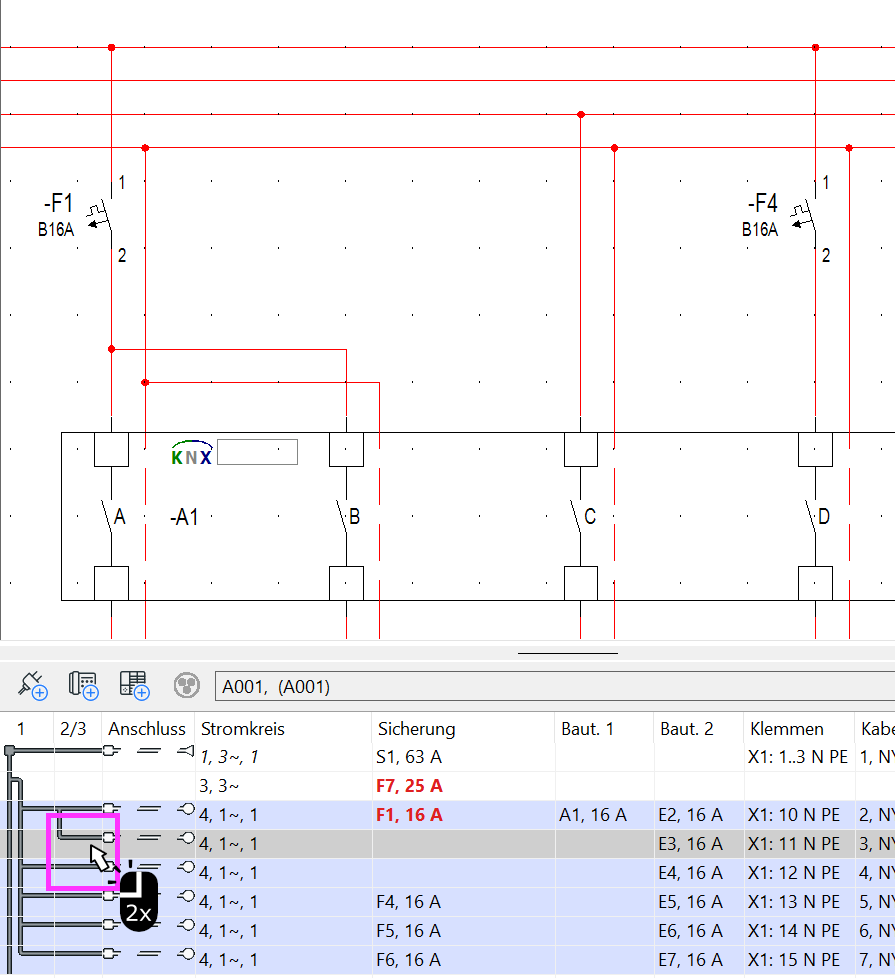
Task: Click the lower terminal box of channel D
Action: coord(815,583)
